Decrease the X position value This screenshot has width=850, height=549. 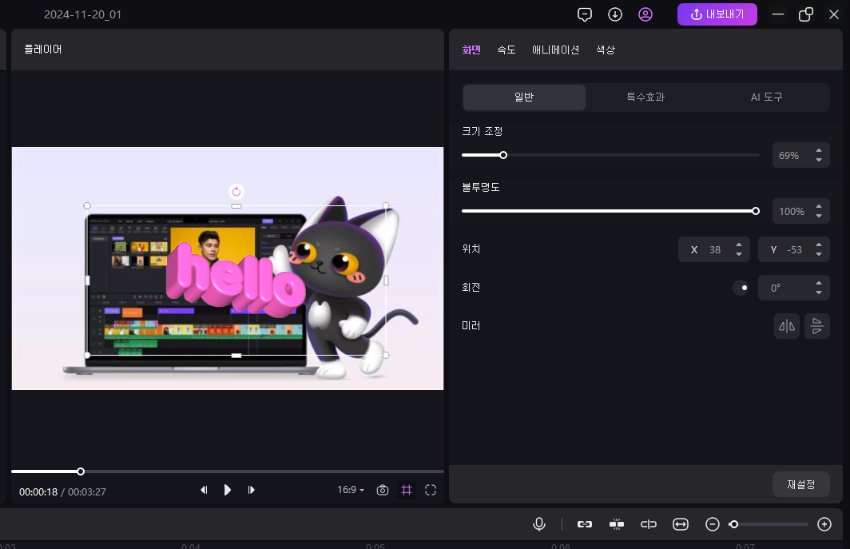pos(738,254)
